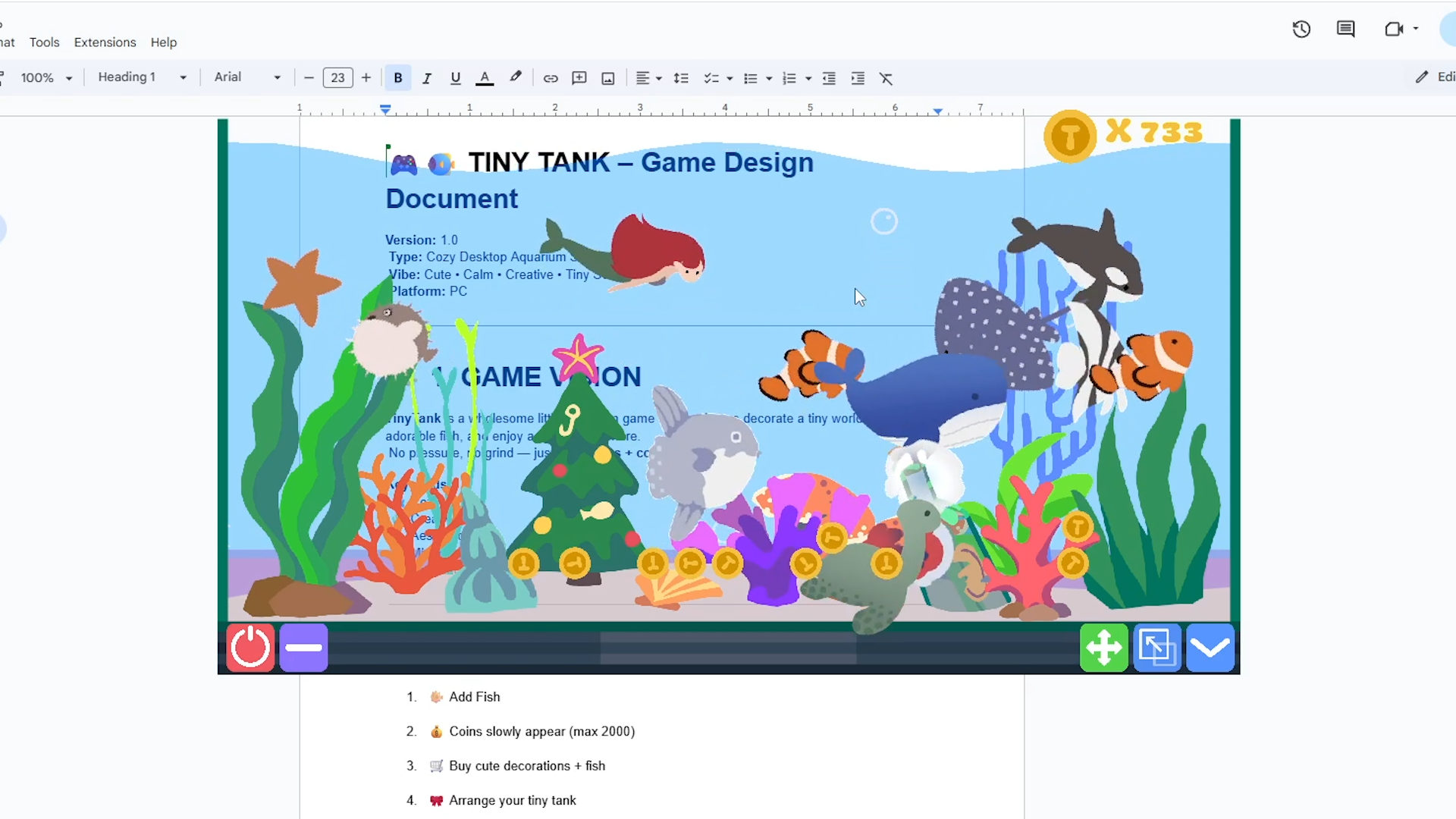The height and width of the screenshot is (819, 1456).
Task: Apply underline formatting
Action: tap(455, 78)
